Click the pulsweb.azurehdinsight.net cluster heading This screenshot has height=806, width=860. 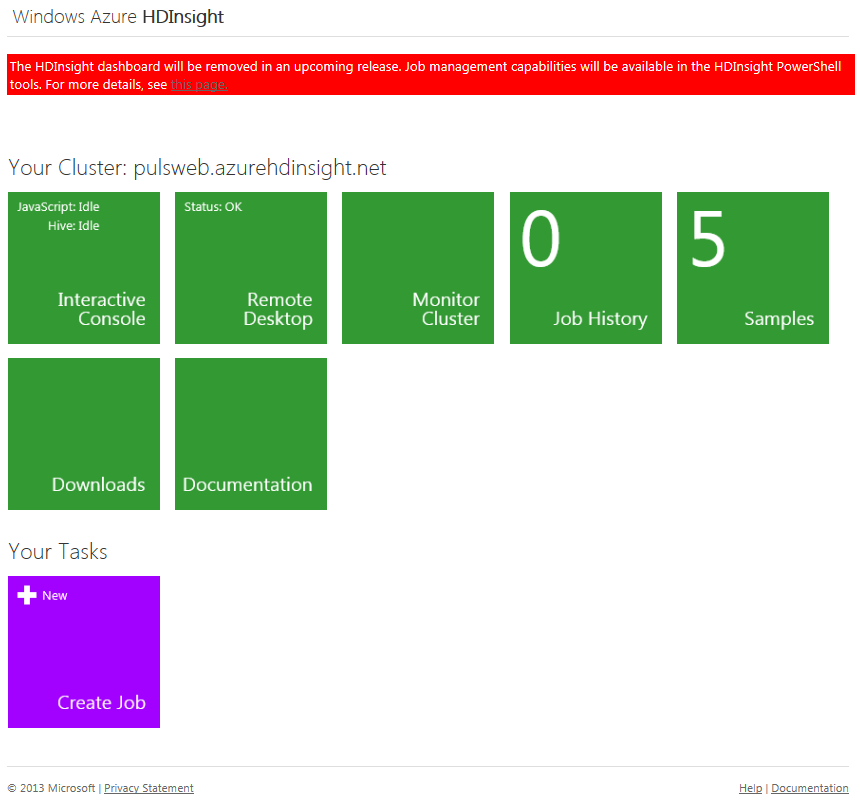point(260,168)
